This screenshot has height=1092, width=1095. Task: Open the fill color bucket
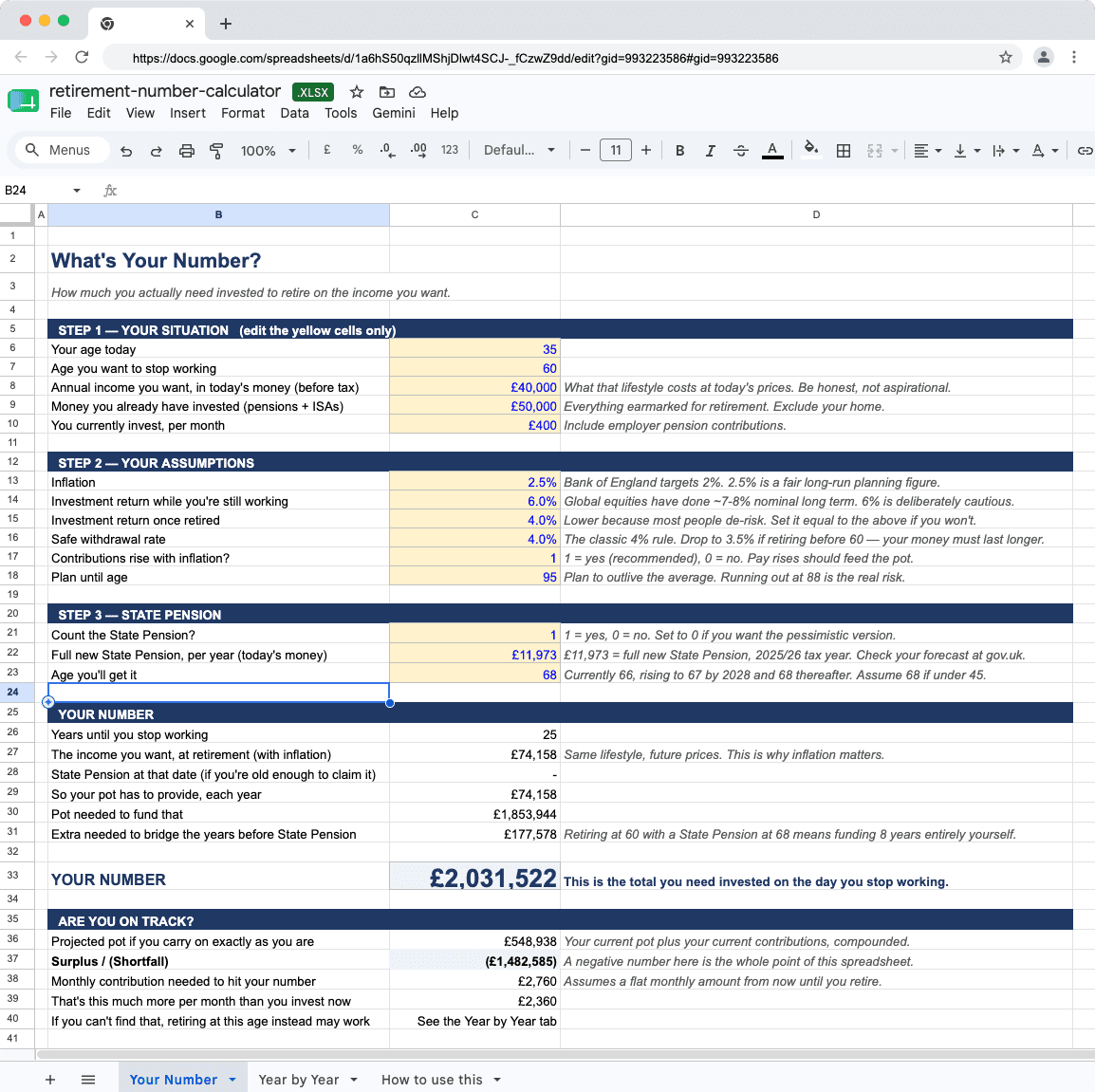tap(810, 149)
